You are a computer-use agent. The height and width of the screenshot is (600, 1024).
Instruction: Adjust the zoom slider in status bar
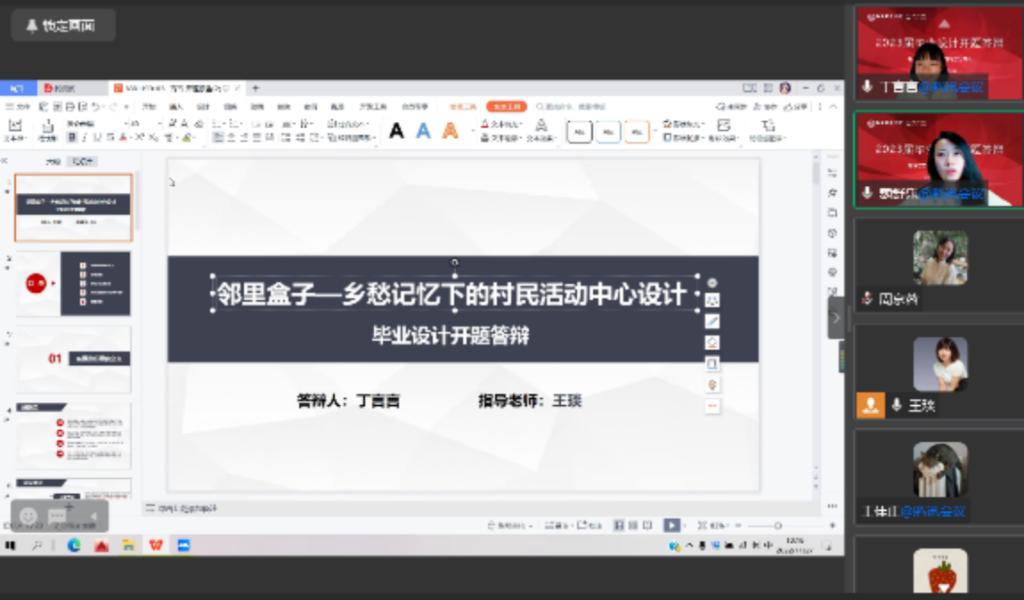pos(778,525)
